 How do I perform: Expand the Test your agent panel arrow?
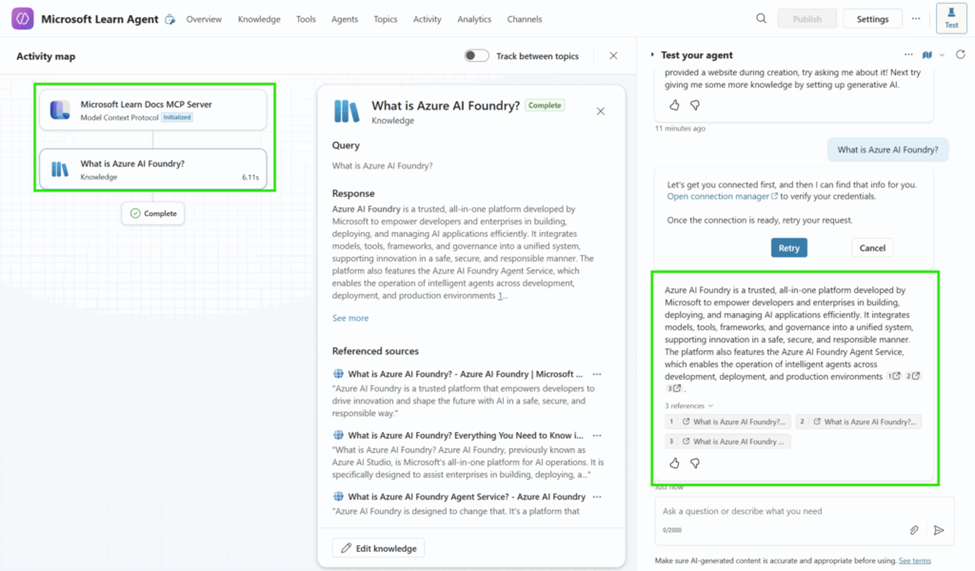click(x=653, y=55)
